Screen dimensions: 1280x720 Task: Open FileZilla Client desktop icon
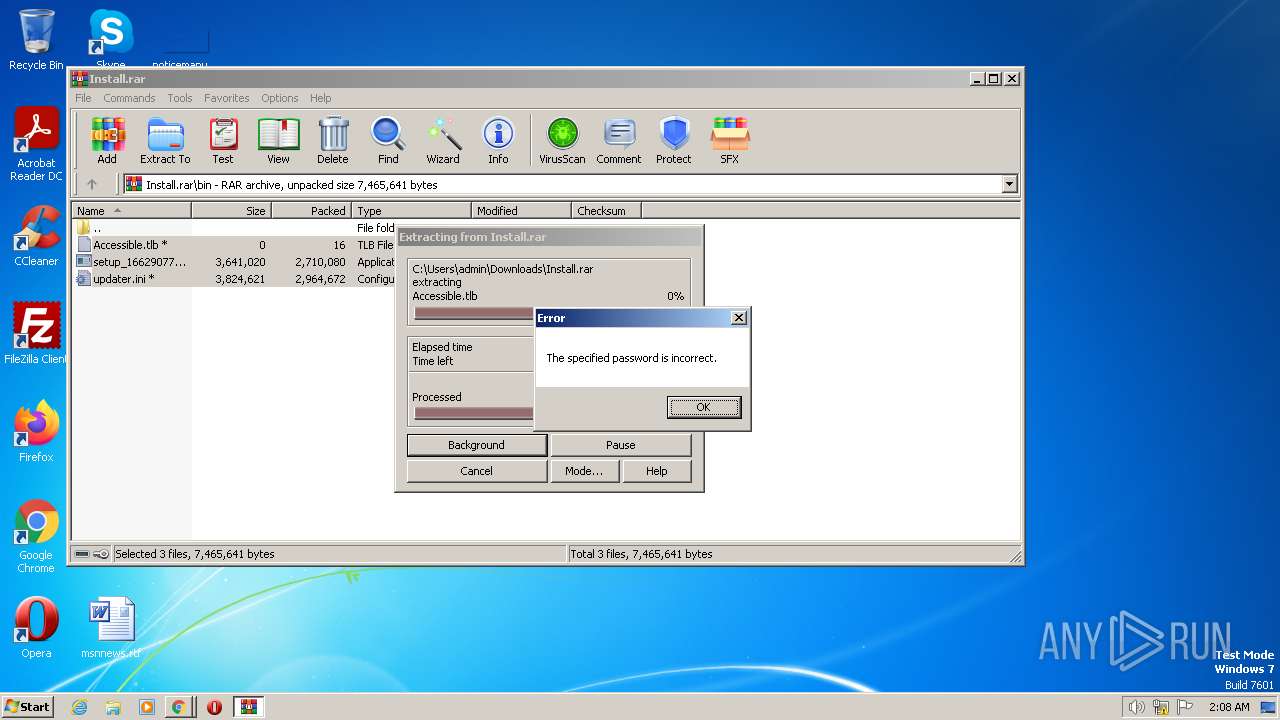pos(36,334)
